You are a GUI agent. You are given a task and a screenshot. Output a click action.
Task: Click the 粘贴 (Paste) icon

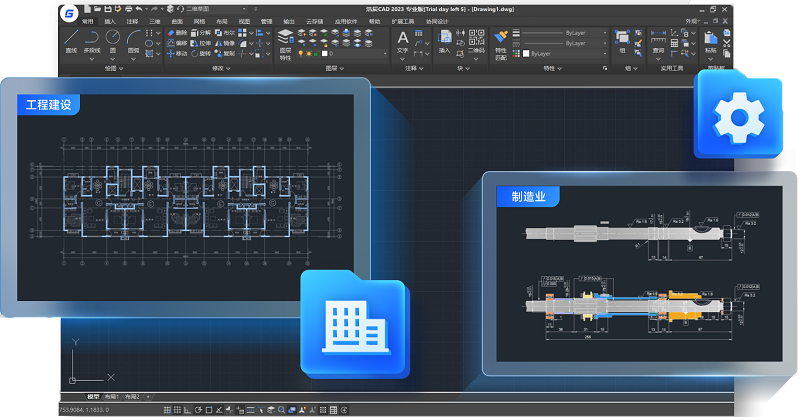pyautogui.click(x=709, y=38)
